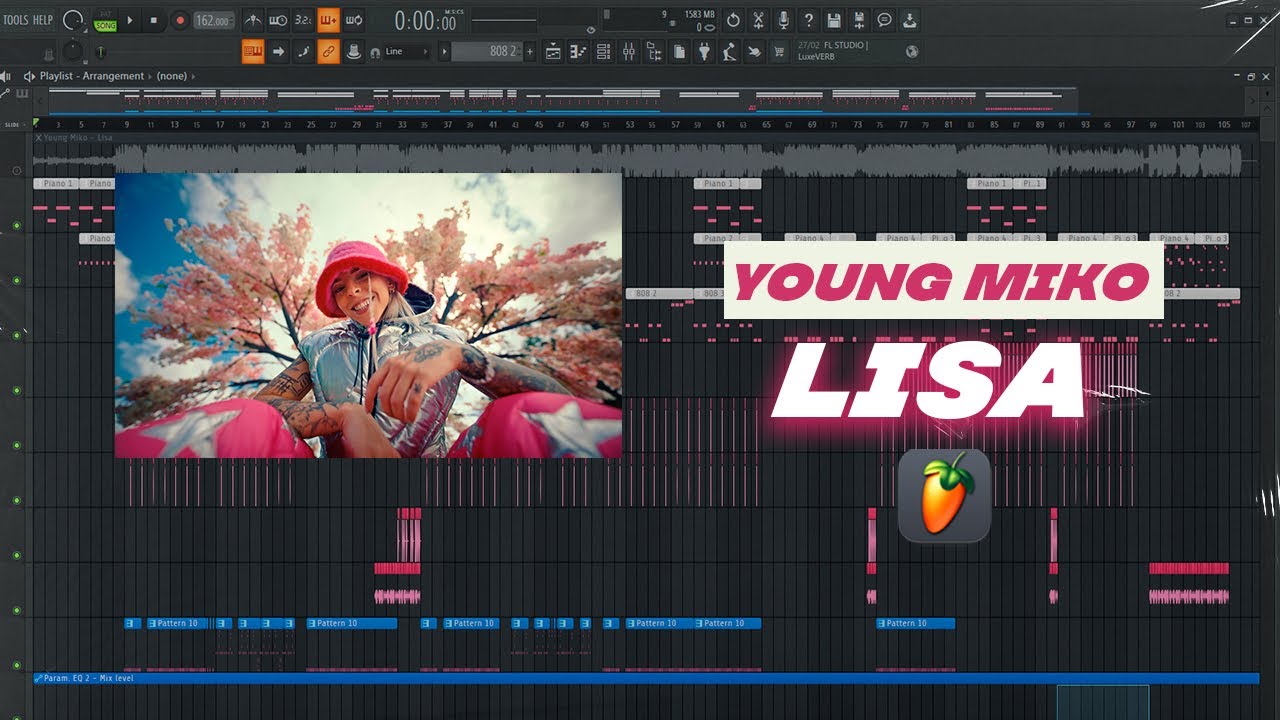Switch the PAT/SONG mode button
Viewport: 1280px width, 720px height.
pyautogui.click(x=104, y=21)
